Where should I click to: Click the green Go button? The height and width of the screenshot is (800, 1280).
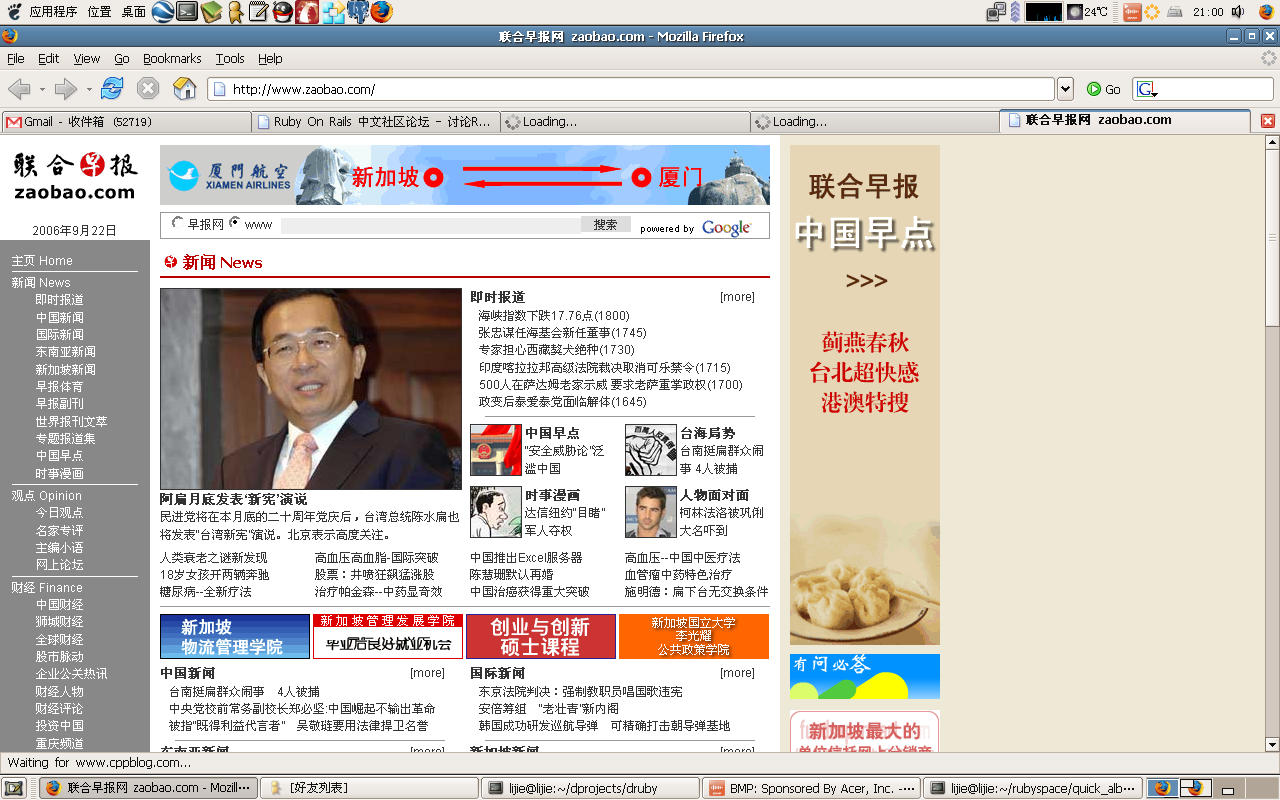[1103, 89]
